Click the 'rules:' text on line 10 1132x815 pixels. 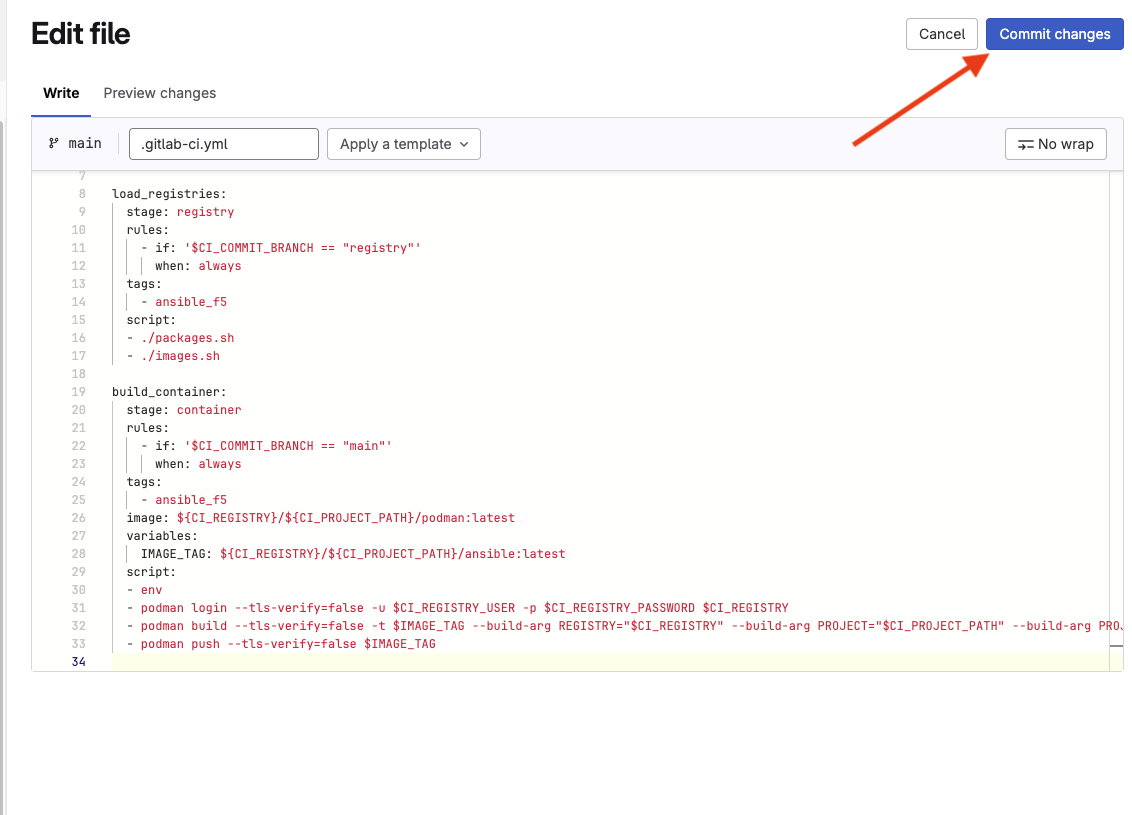[148, 230]
